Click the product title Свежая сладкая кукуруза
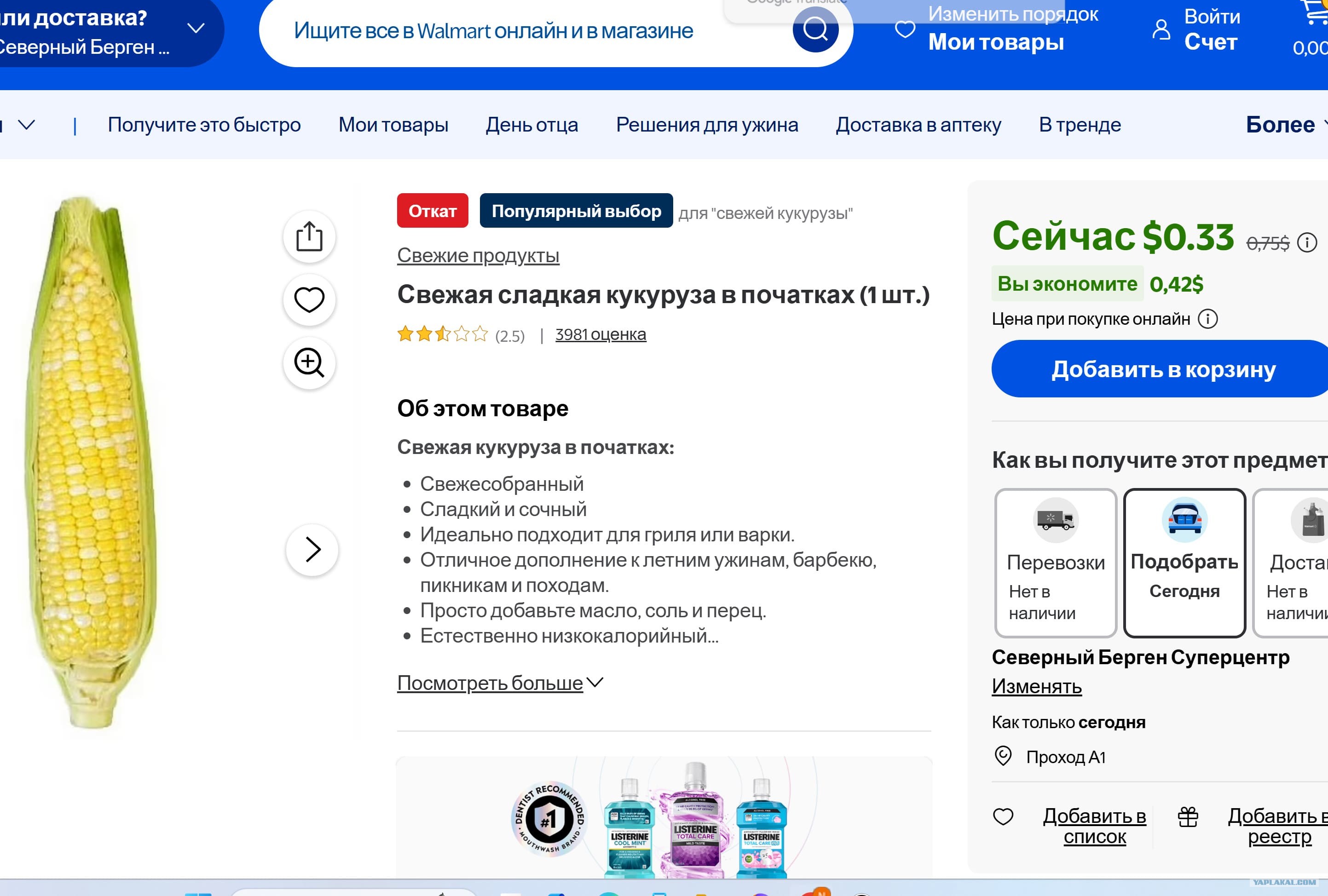This screenshot has width=1328, height=896. click(664, 295)
